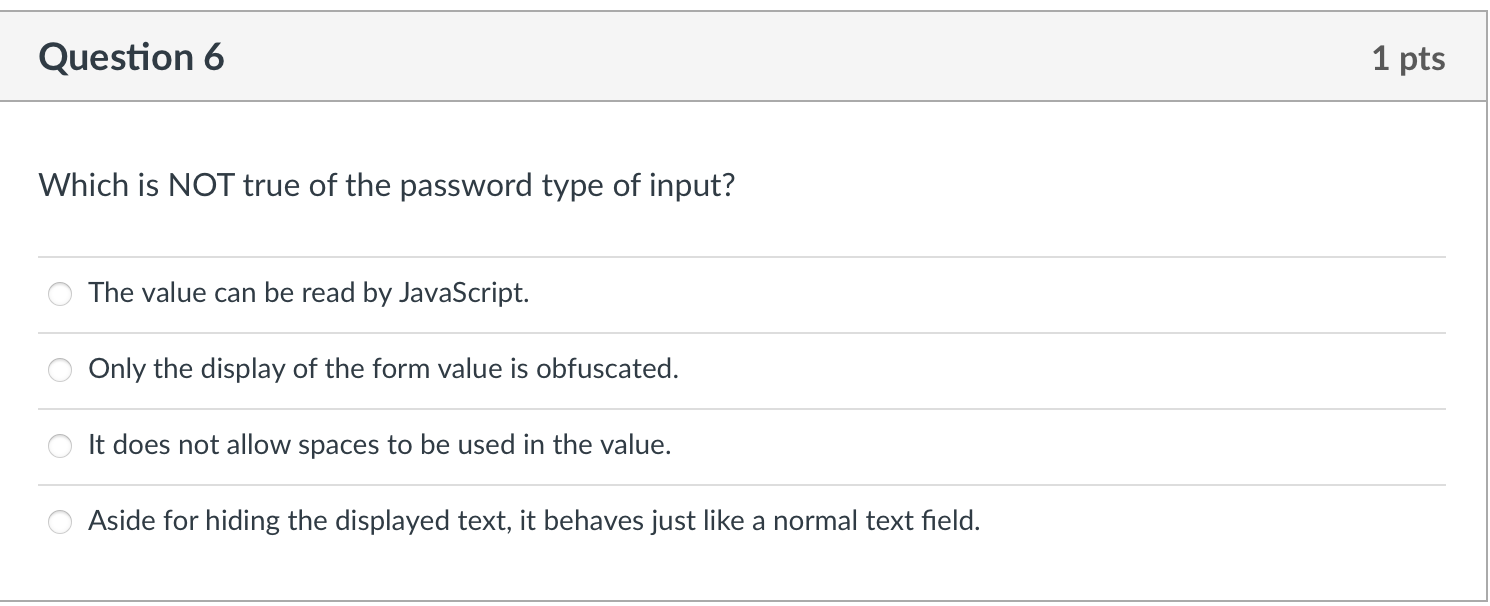Select the radio button for 'The value can be read by JavaScript'

[61, 294]
